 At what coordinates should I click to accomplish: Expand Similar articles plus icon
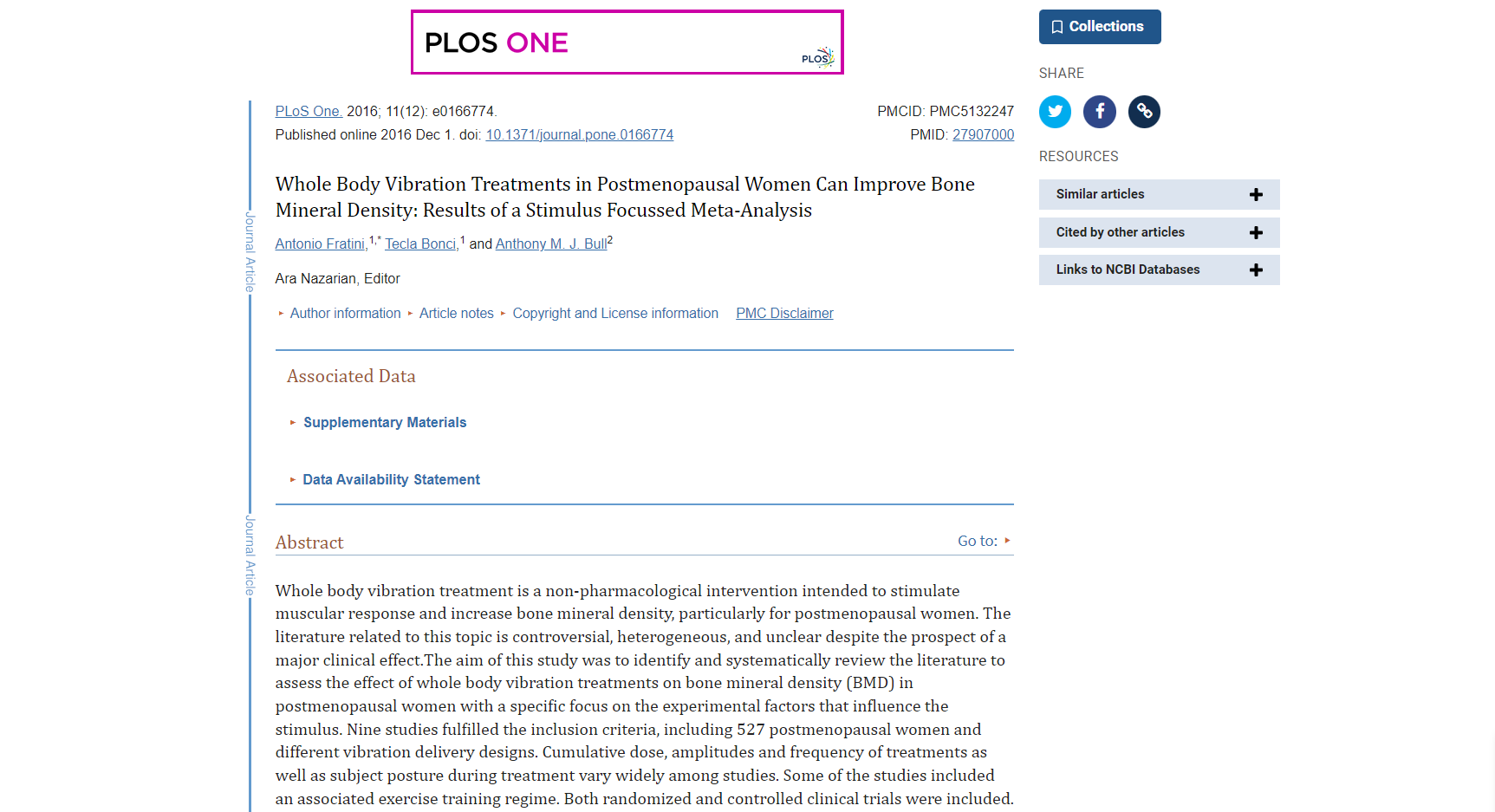(x=1256, y=195)
